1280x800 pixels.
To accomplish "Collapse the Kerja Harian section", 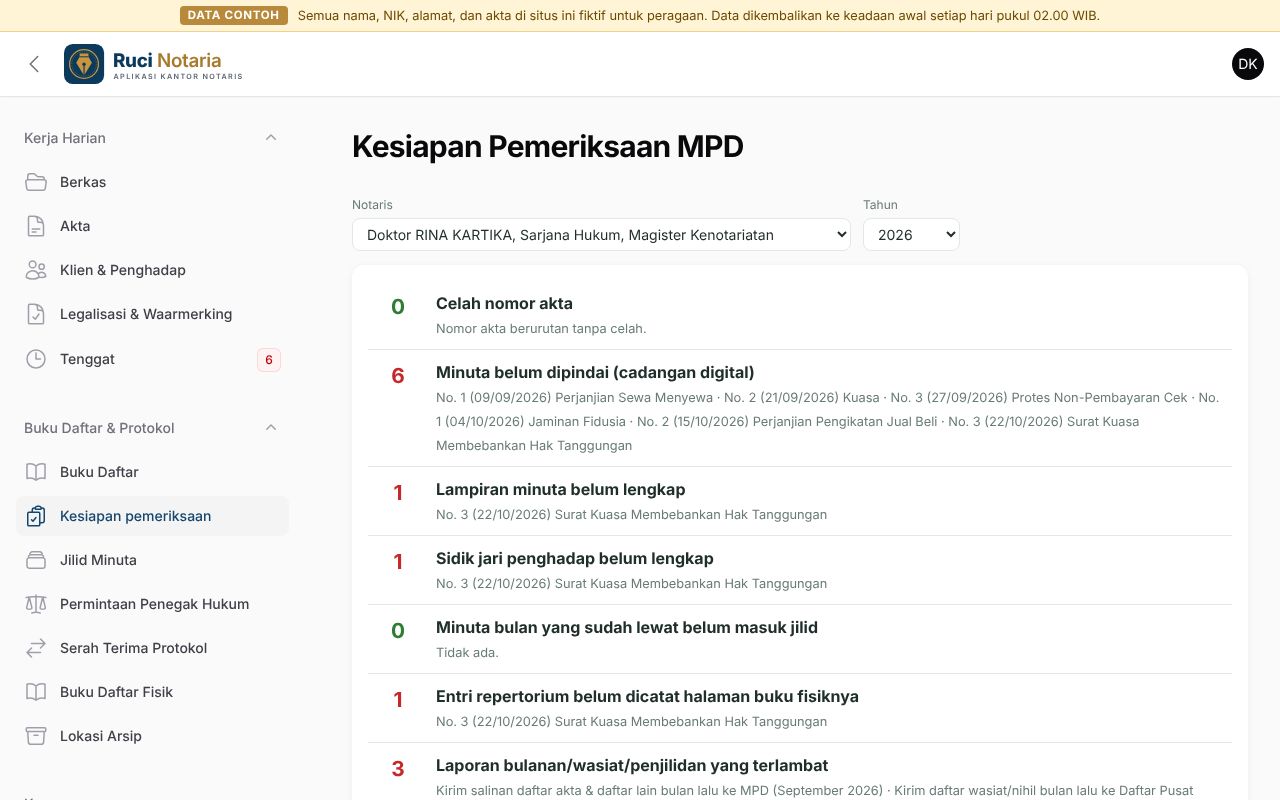I will coord(271,138).
